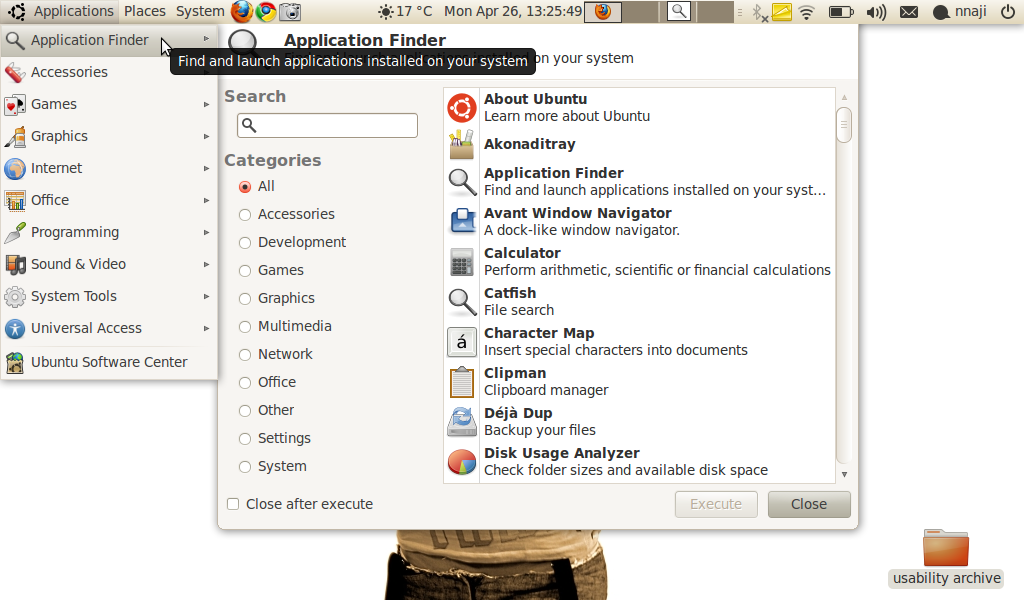The image size is (1024, 600).
Task: Select the Clipman clipboard icon
Action: pos(461,382)
